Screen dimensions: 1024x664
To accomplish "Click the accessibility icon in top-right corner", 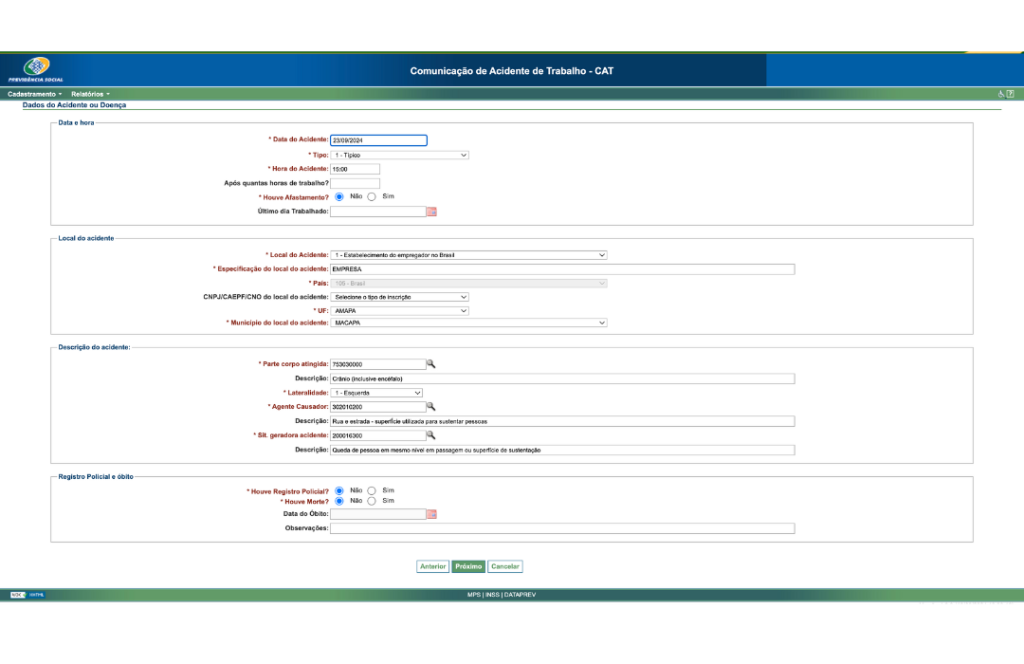I will pyautogui.click(x=1001, y=94).
